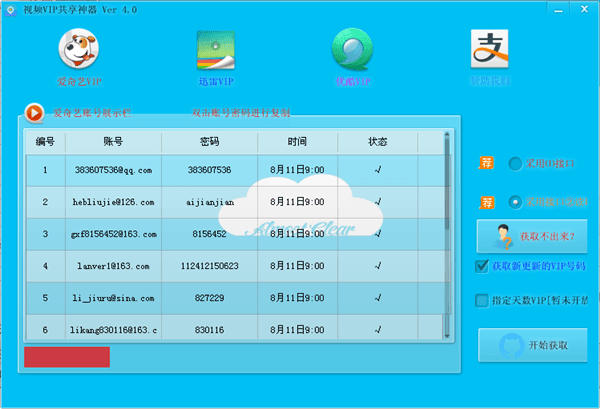Screen dimensions: 600x409
Task: Click the 账号 column header
Action: [x=112, y=142]
